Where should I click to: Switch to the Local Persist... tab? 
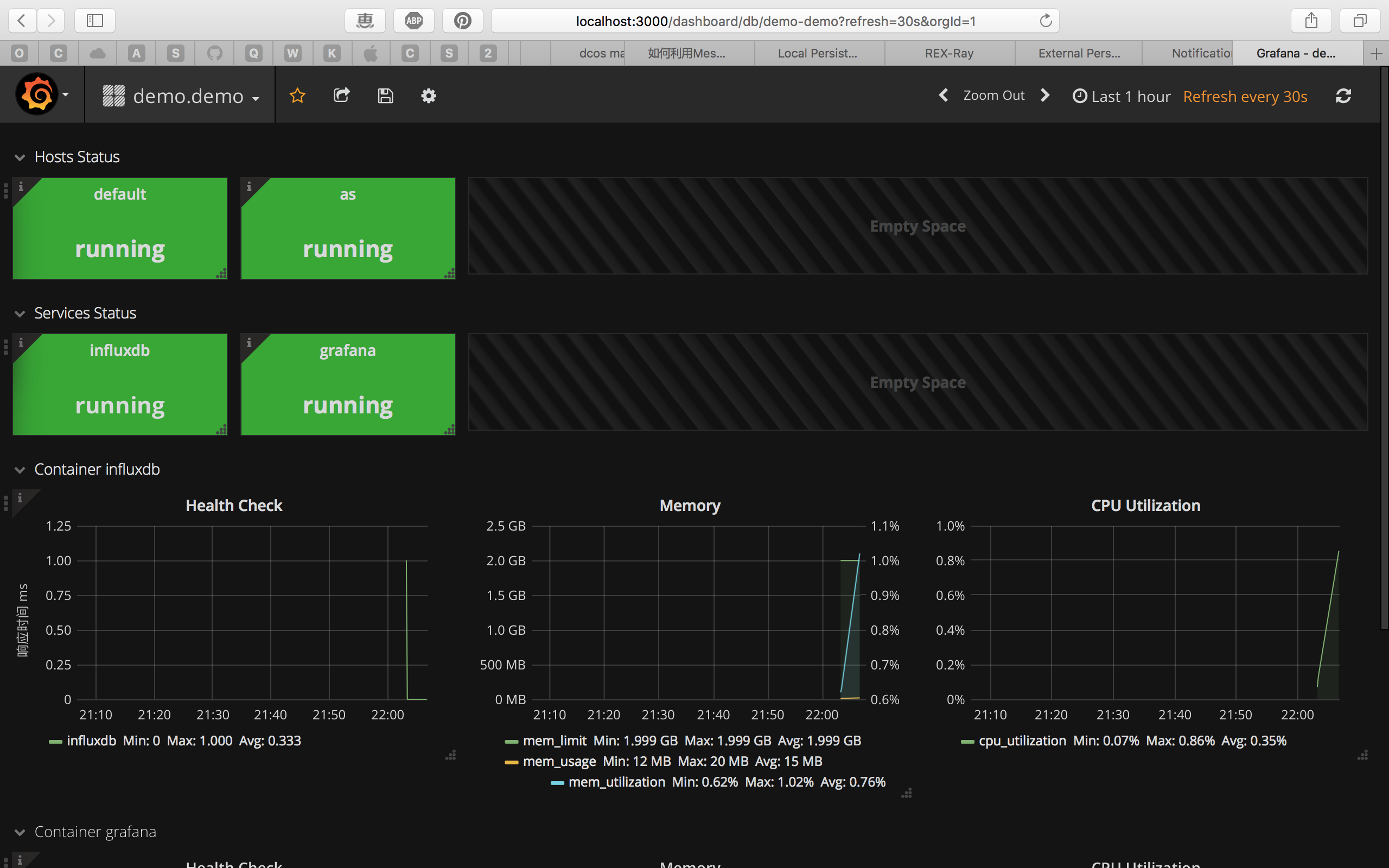(819, 53)
